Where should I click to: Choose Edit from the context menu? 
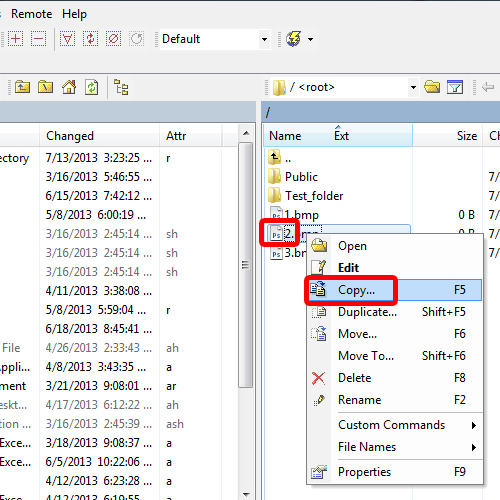(395, 268)
